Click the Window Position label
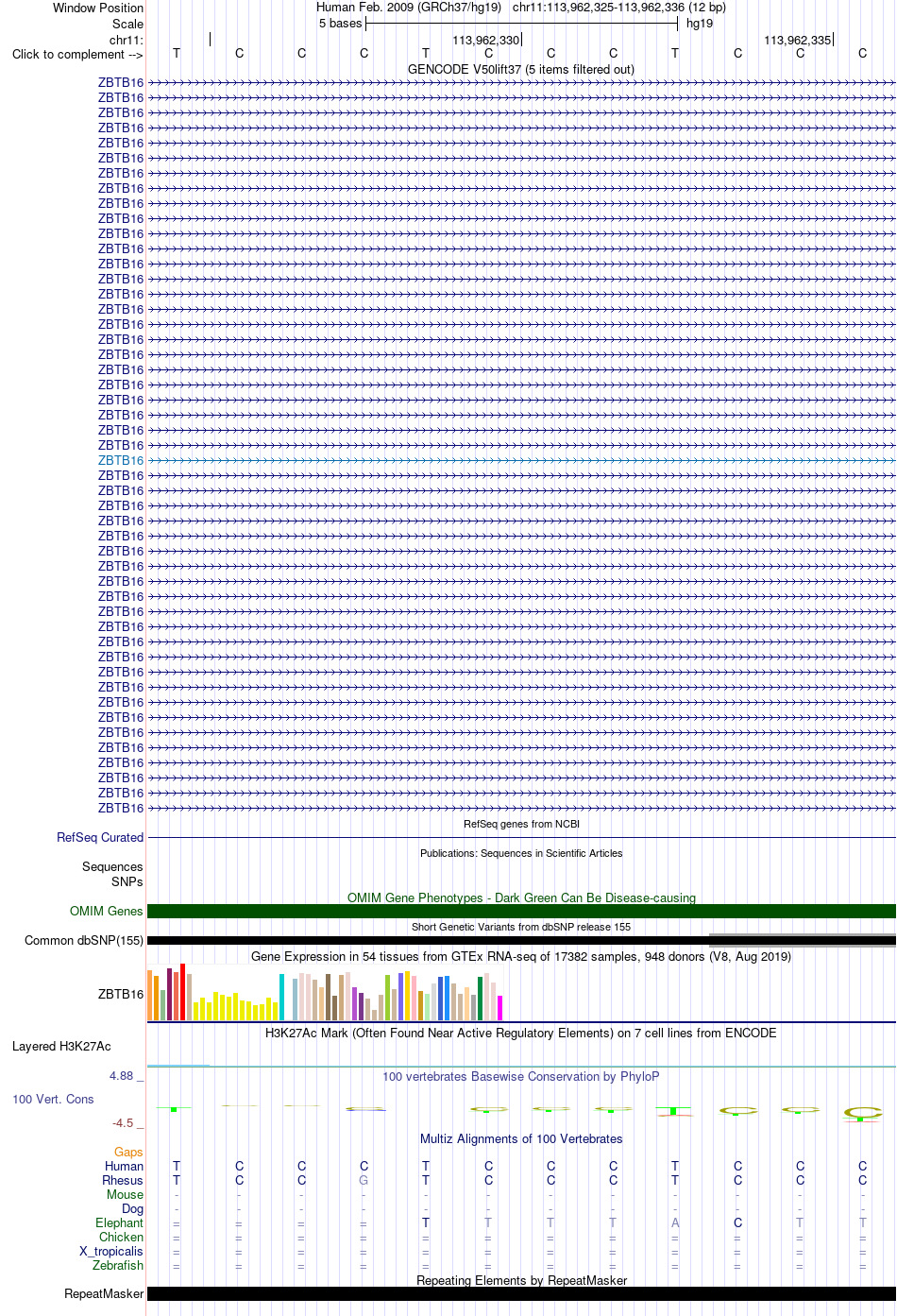This screenshot has width=897, height=1316. tap(98, 8)
